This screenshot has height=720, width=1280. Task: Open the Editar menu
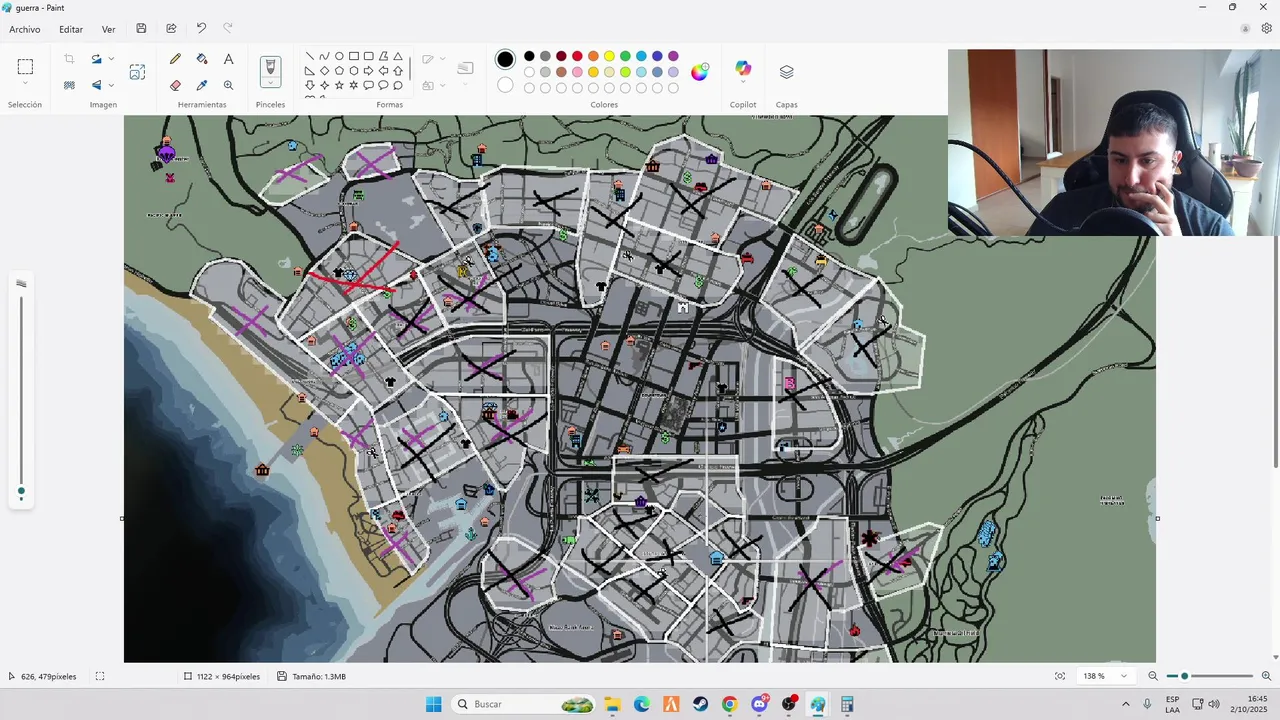click(x=71, y=29)
